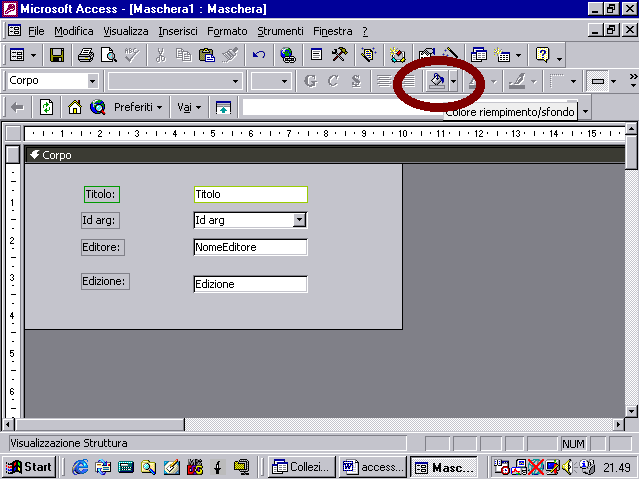Image resolution: width=639 pixels, height=479 pixels.
Task: Open the Toolbox hammer icon
Action: (x=339, y=55)
